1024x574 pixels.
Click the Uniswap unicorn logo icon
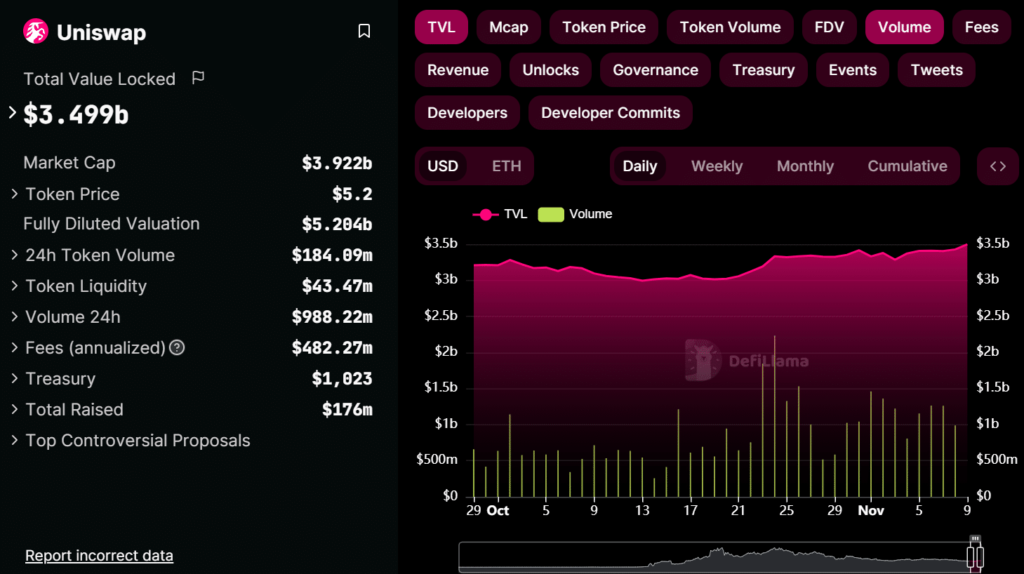[x=36, y=32]
